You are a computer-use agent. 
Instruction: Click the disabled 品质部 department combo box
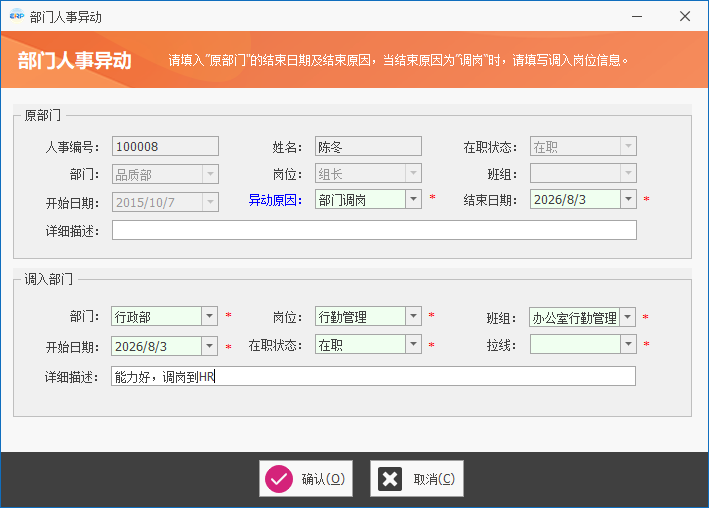(165, 174)
